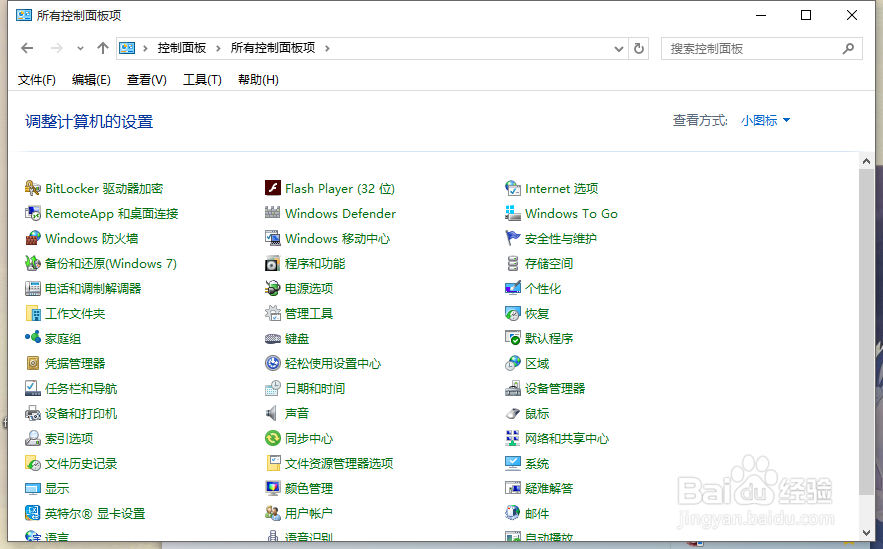Open the Flash Player (32 位) icon
This screenshot has height=549, width=883.
coord(273,188)
